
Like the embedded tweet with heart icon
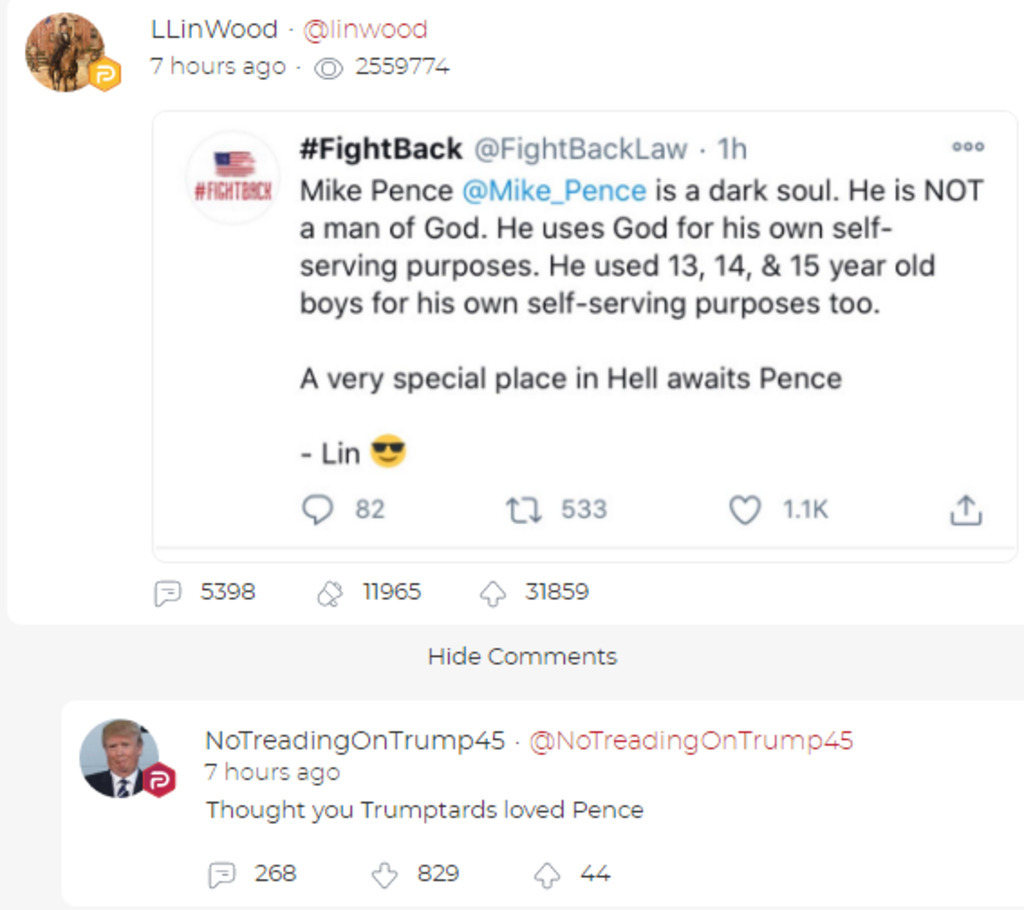pyautogui.click(x=744, y=510)
